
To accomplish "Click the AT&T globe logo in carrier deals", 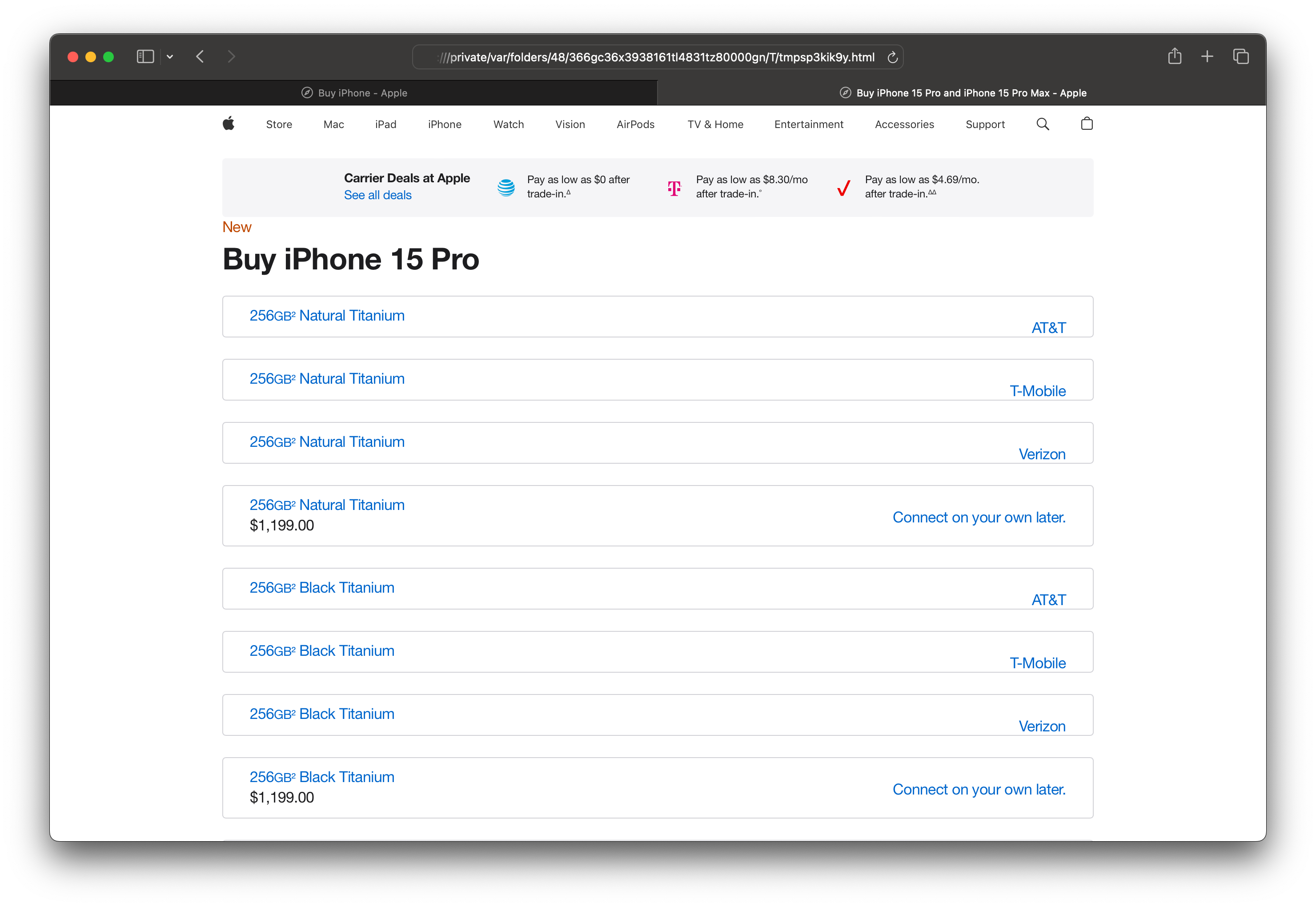I will pos(506,186).
